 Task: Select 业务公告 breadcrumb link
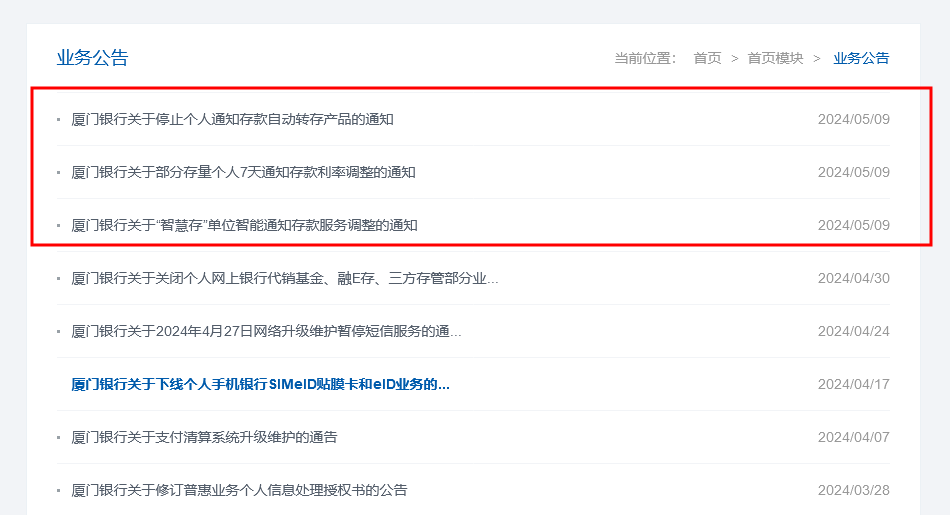tap(861, 58)
